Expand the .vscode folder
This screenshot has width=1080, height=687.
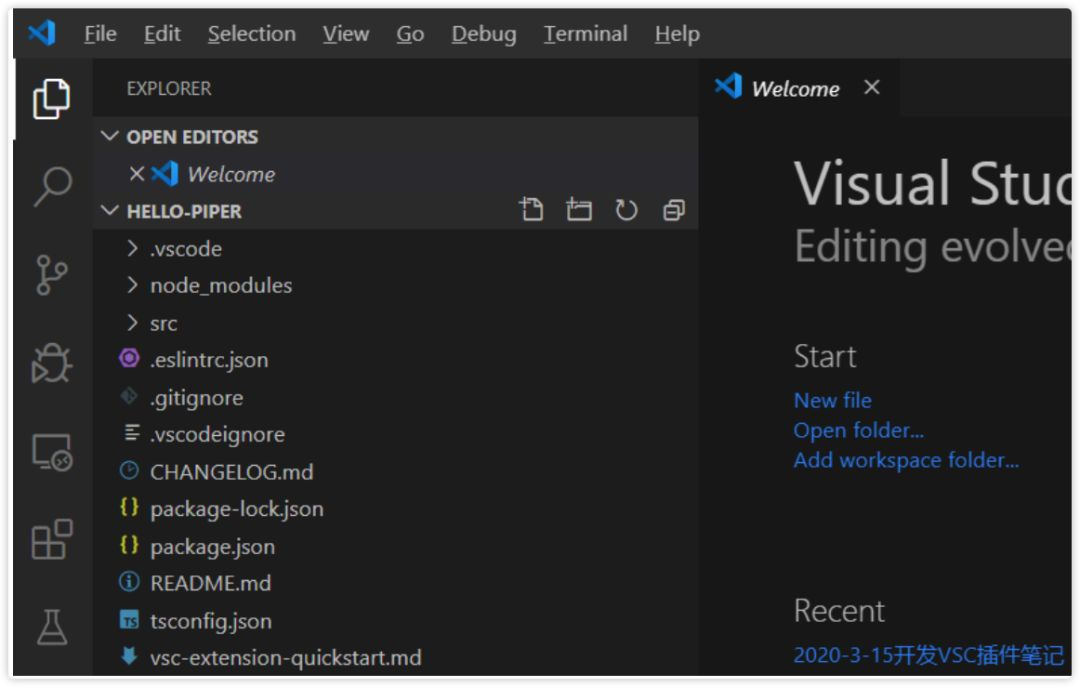pos(185,248)
